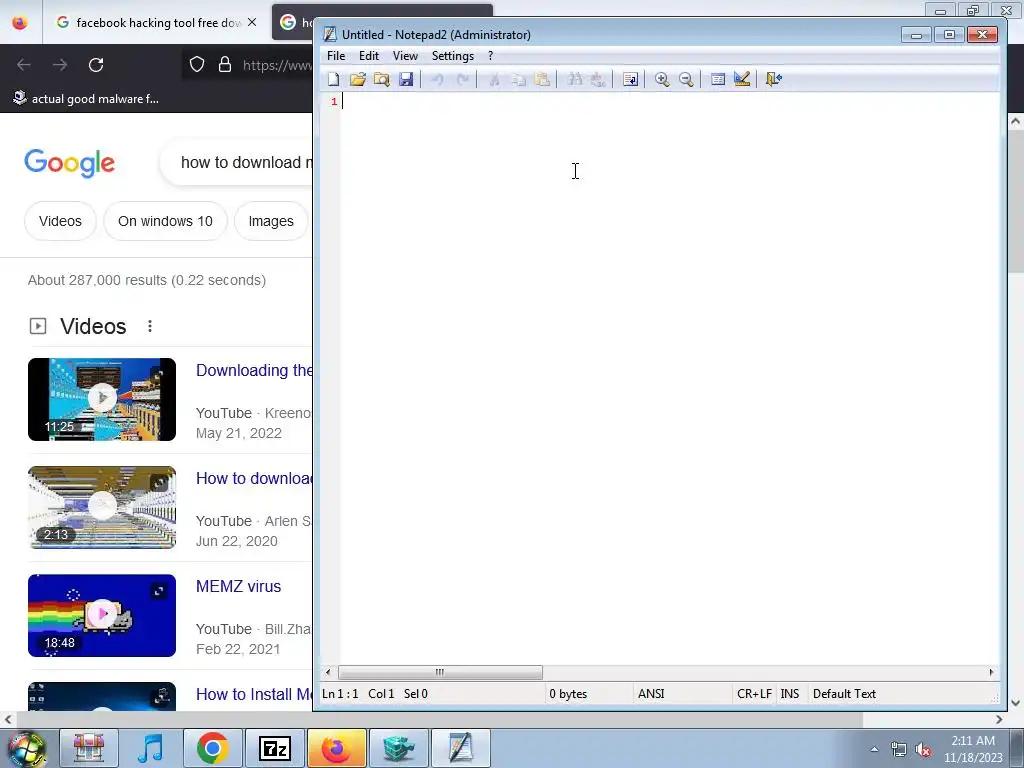Save the document with the floppy icon
1024x768 pixels.
point(406,80)
